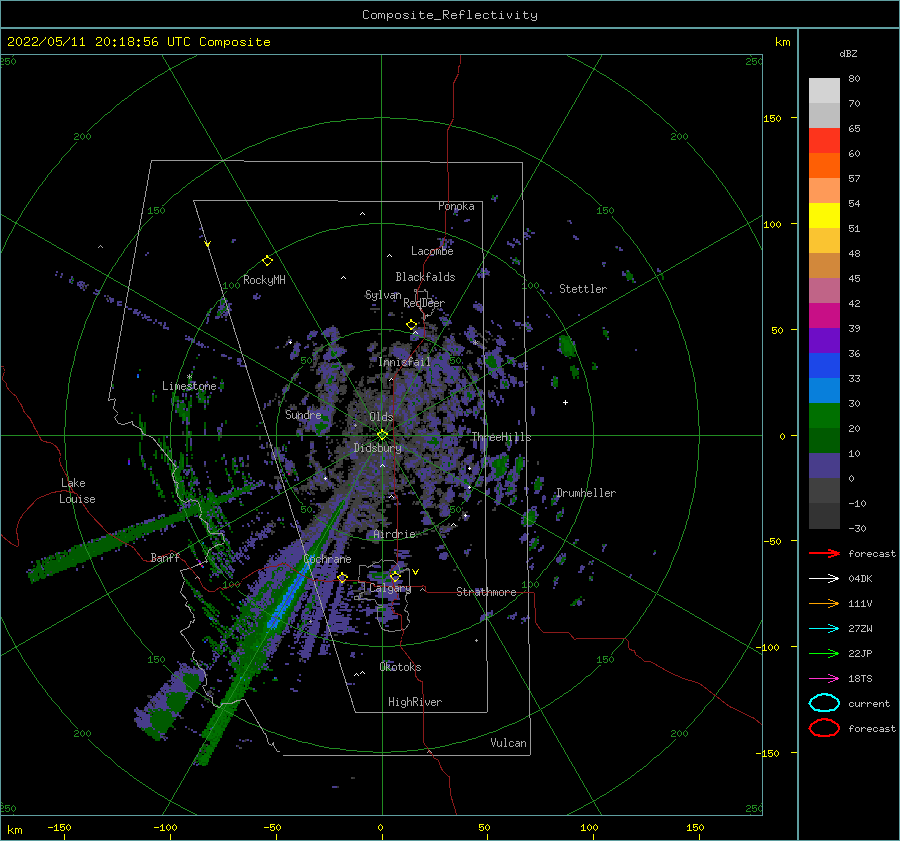Click the Innisfail town label

tap(404, 362)
